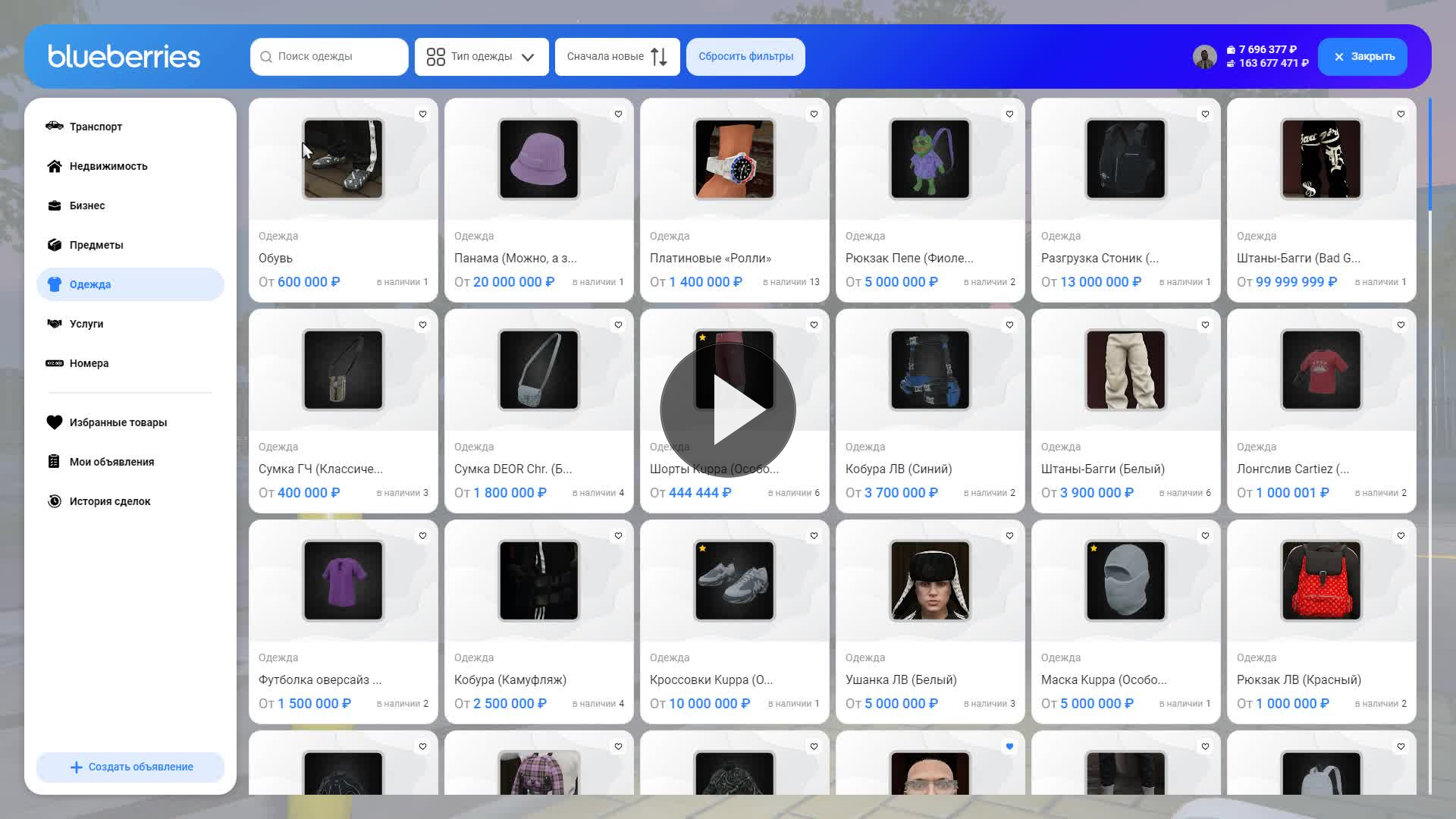Click price От 3 700 000 ₽
This screenshot has height=819, width=1456.
coord(892,493)
